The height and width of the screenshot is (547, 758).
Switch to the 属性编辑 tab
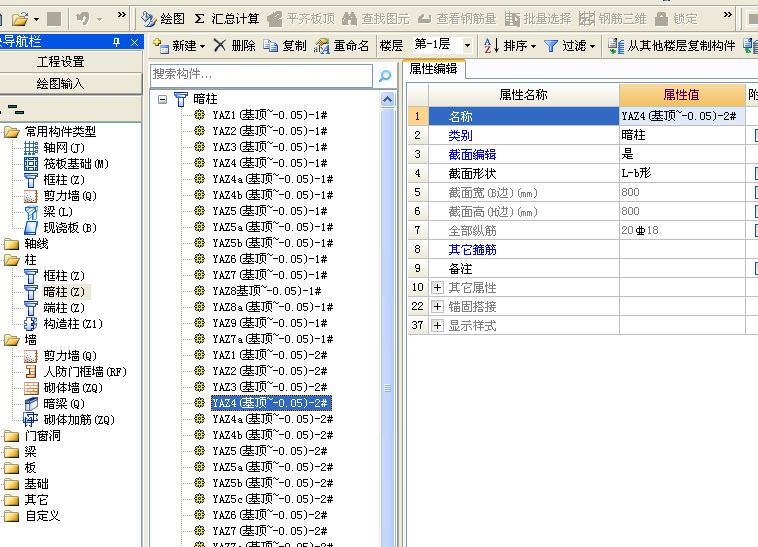pos(433,69)
